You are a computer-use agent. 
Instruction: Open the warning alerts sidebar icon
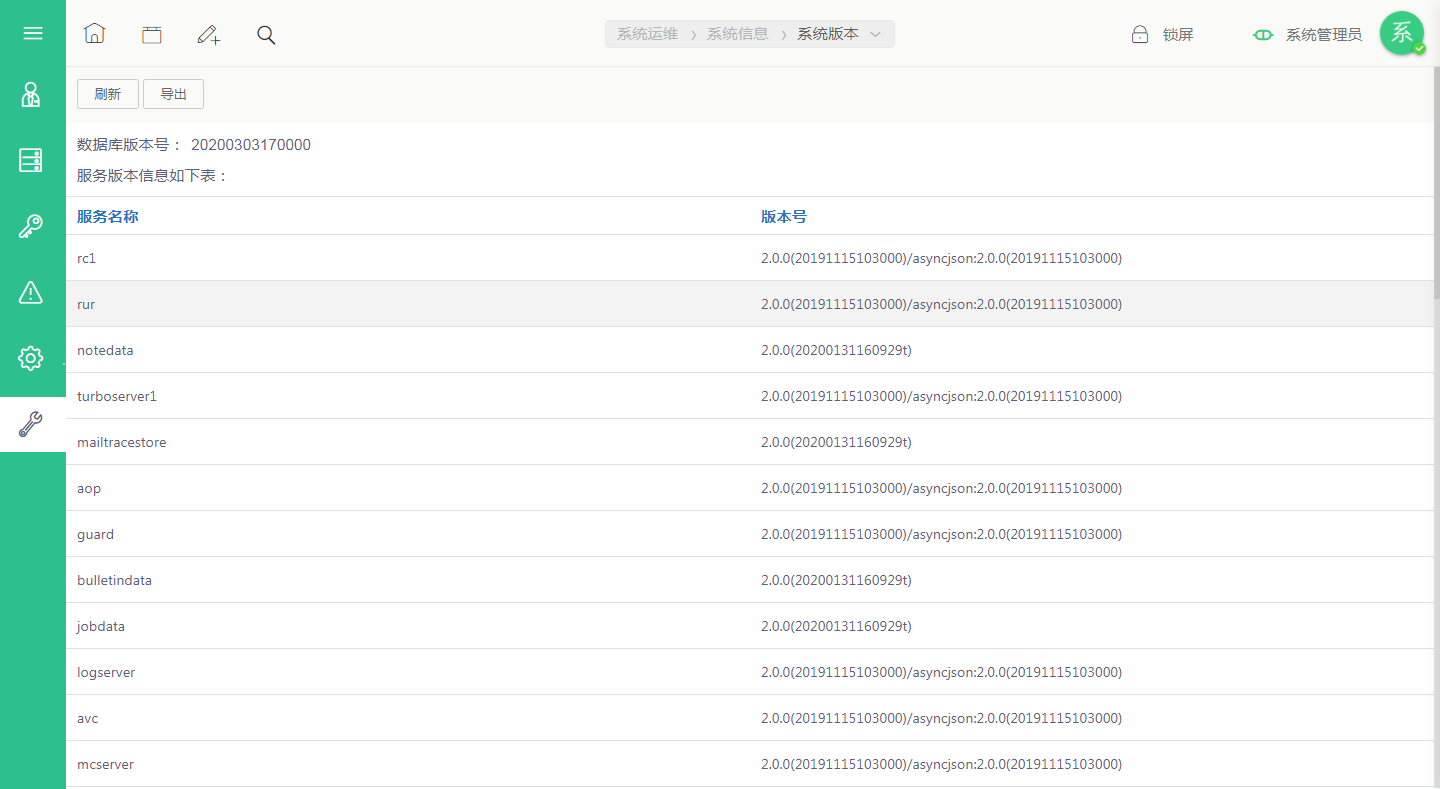(31, 292)
